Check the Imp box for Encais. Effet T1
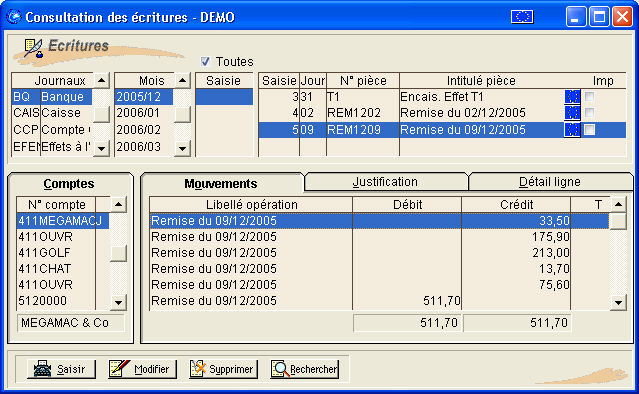 589,97
